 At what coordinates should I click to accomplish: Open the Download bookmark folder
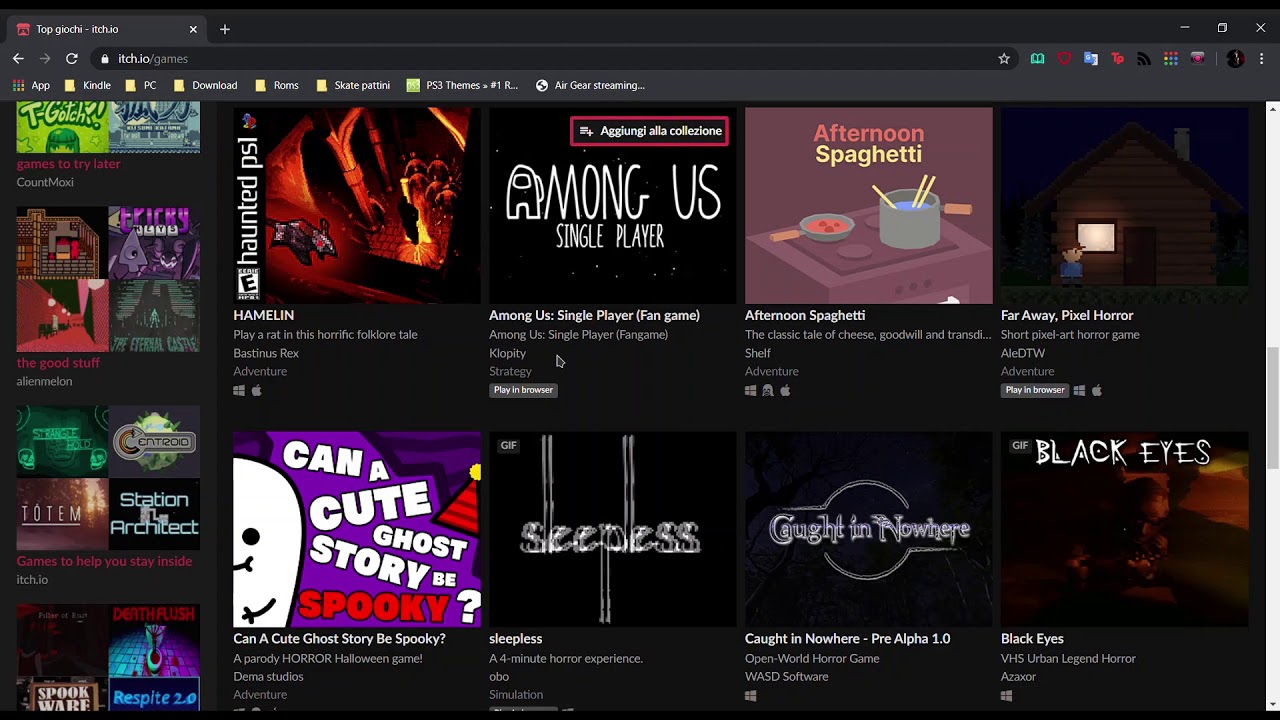206,85
